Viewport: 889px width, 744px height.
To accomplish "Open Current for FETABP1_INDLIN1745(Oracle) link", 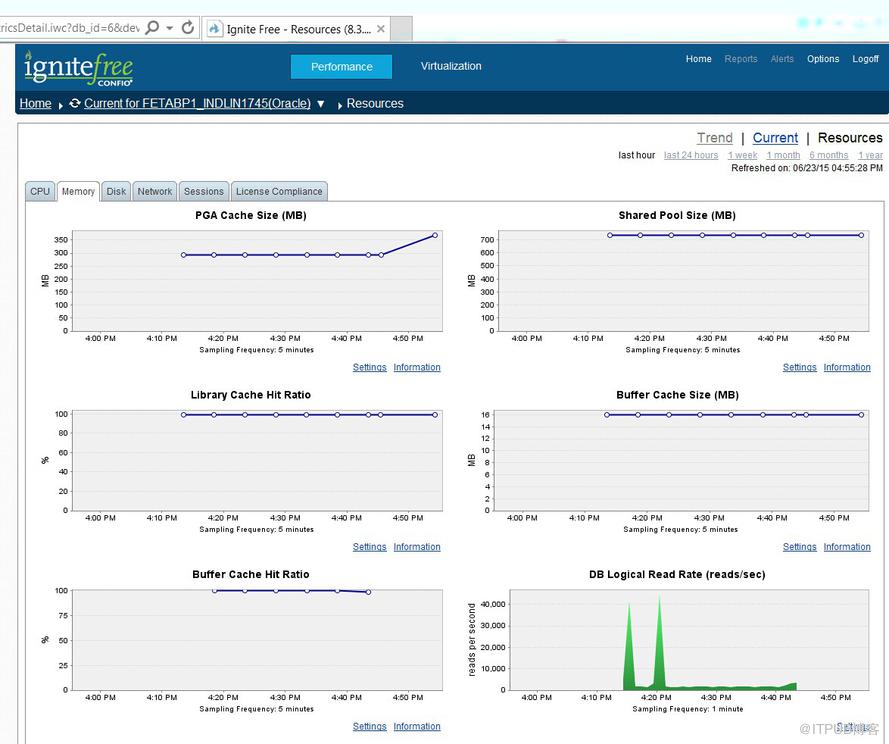I will (x=197, y=103).
